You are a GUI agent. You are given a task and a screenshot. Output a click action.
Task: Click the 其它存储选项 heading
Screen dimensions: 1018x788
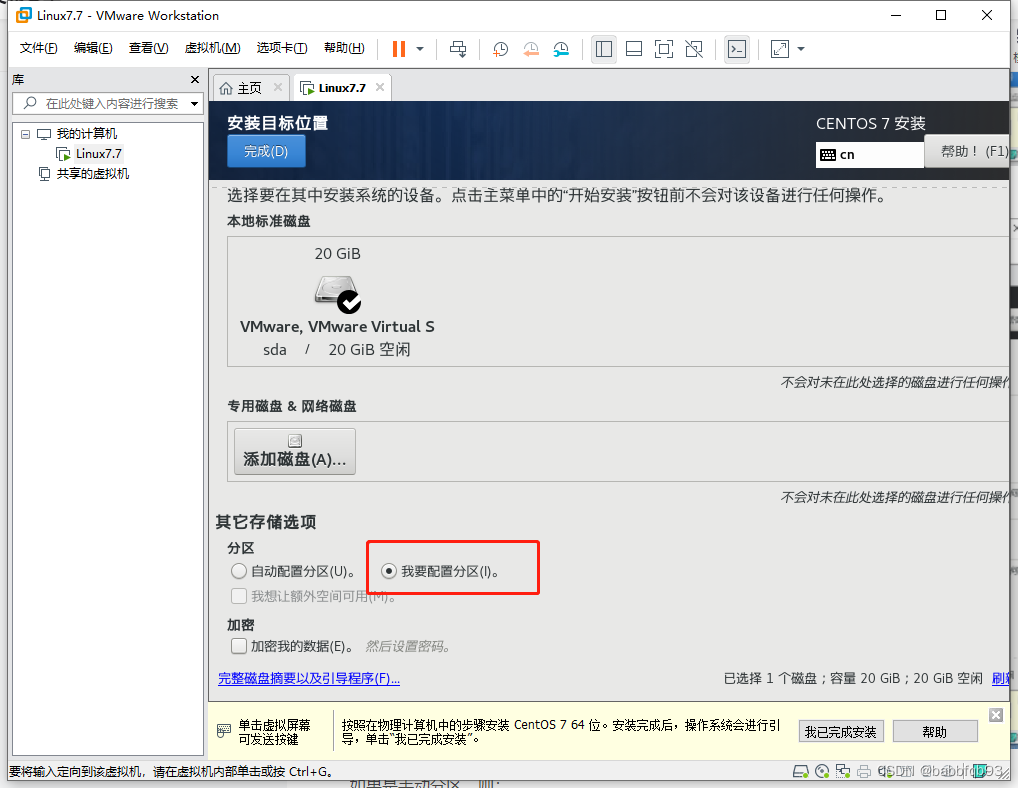click(x=266, y=522)
